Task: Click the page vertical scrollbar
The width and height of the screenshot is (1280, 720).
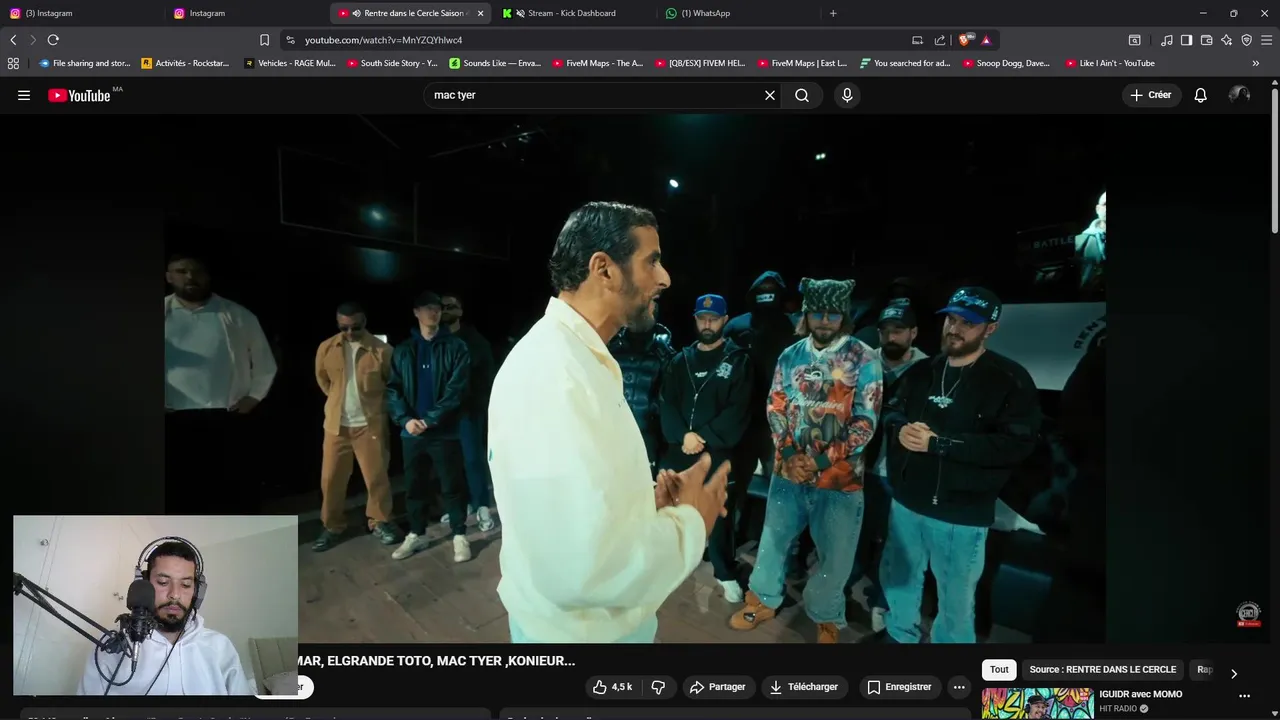Action: tap(1275, 160)
